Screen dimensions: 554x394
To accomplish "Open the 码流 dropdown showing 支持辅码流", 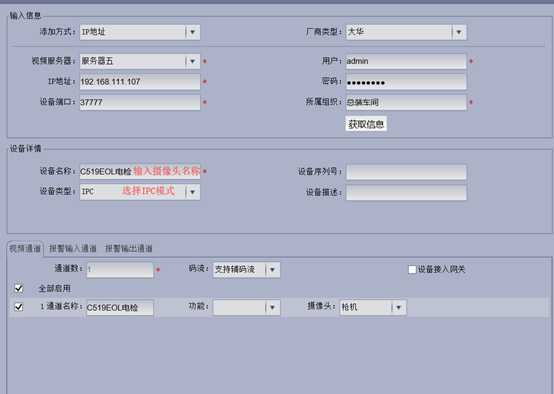I will click(x=246, y=270).
